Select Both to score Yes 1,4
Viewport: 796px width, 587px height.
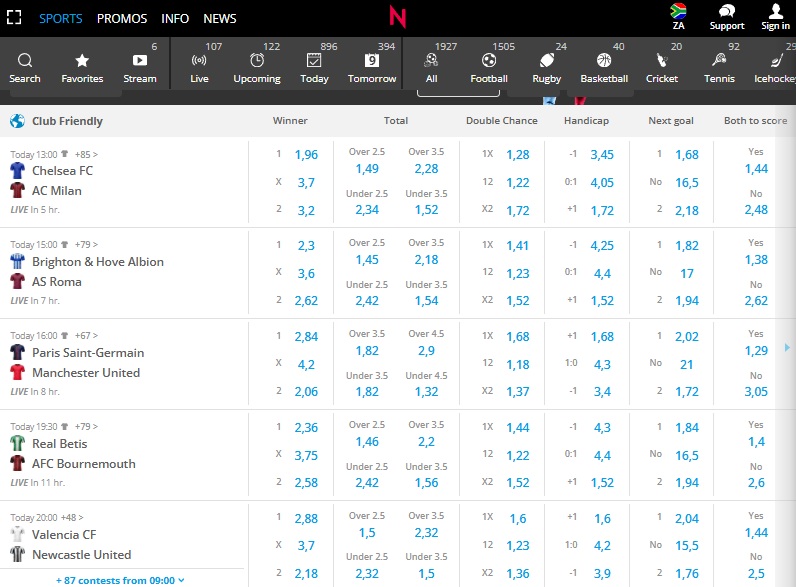[756, 442]
